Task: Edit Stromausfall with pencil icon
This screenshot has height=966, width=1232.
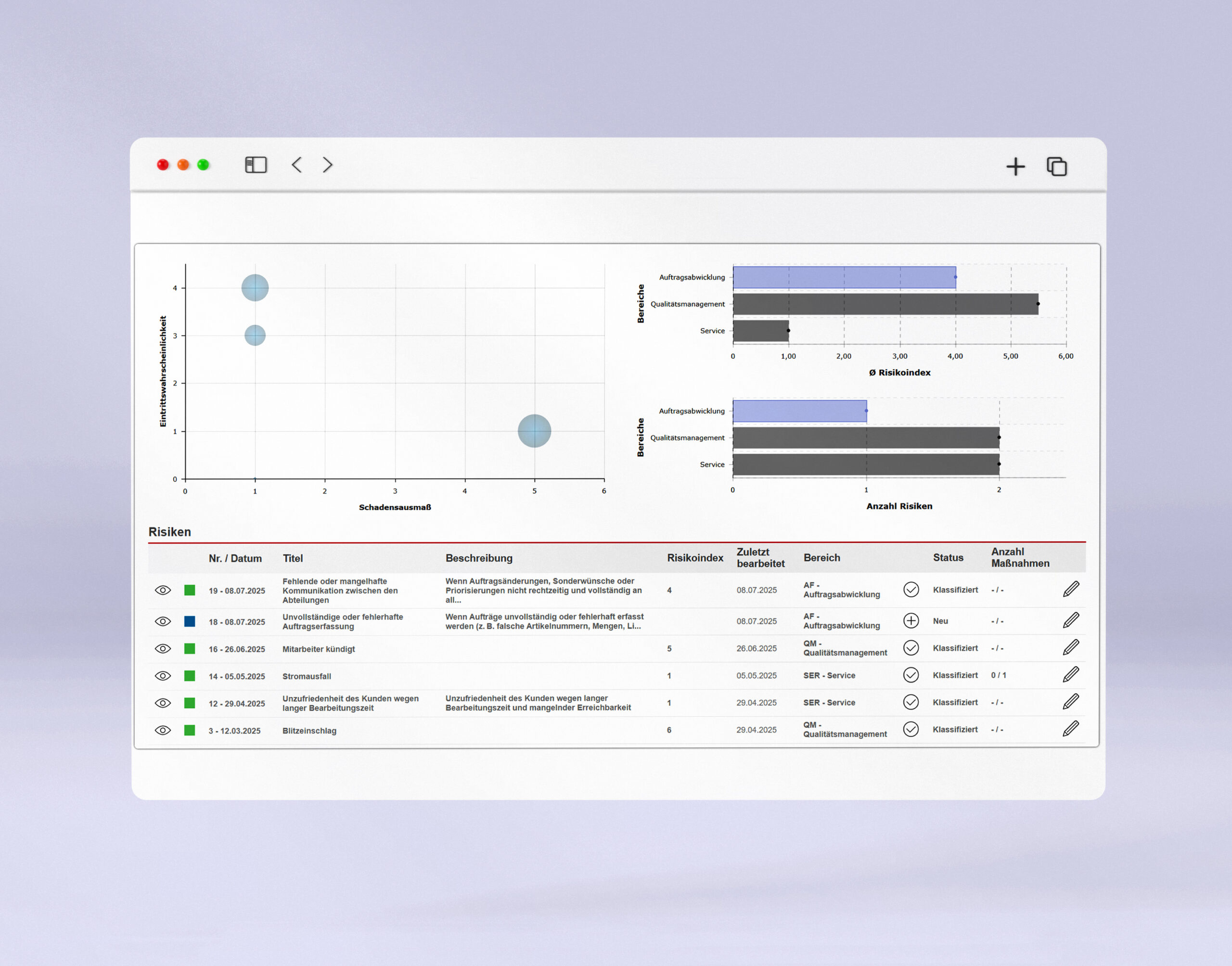Action: click(1071, 674)
